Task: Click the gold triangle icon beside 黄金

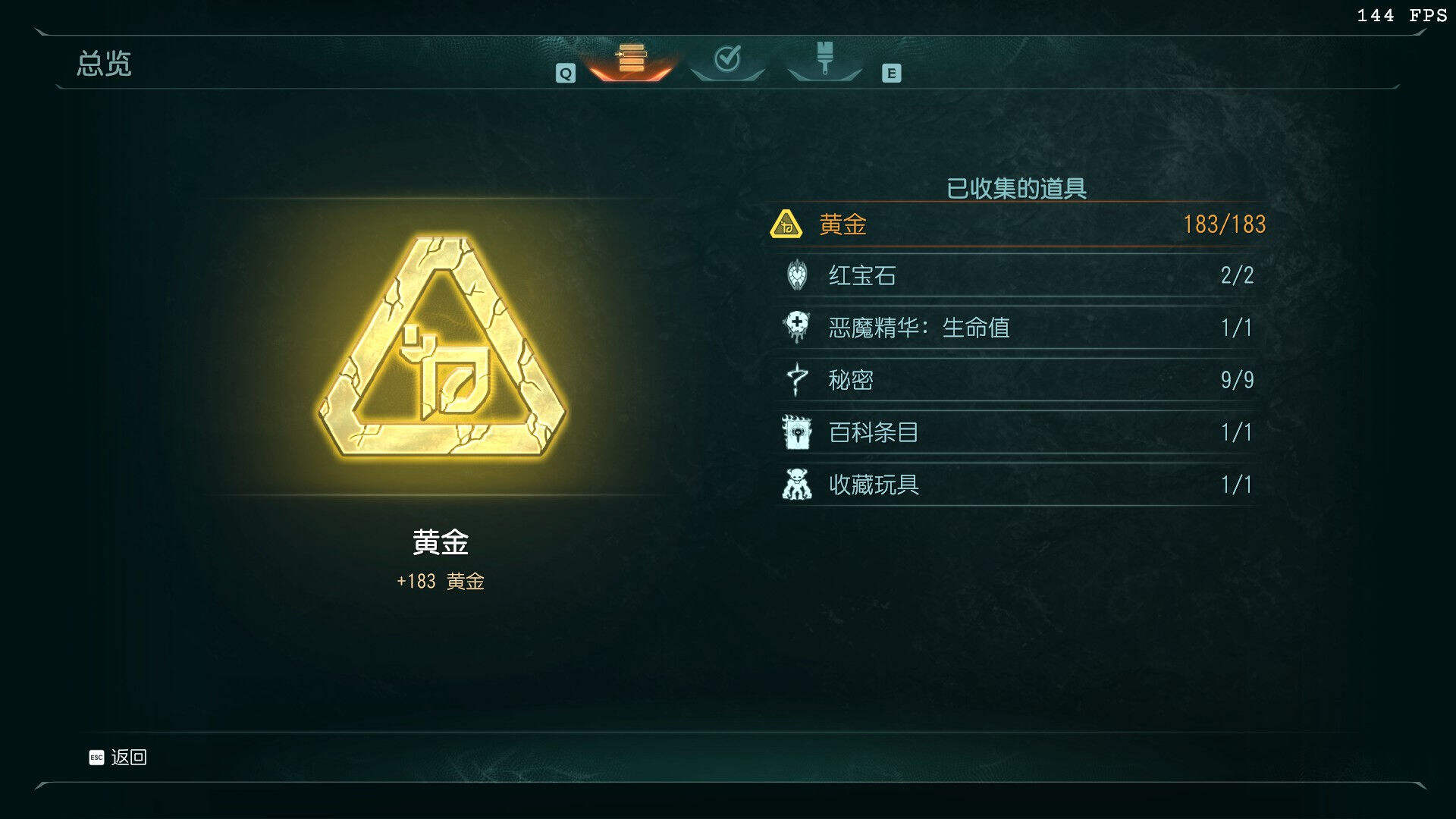Action: point(786,224)
